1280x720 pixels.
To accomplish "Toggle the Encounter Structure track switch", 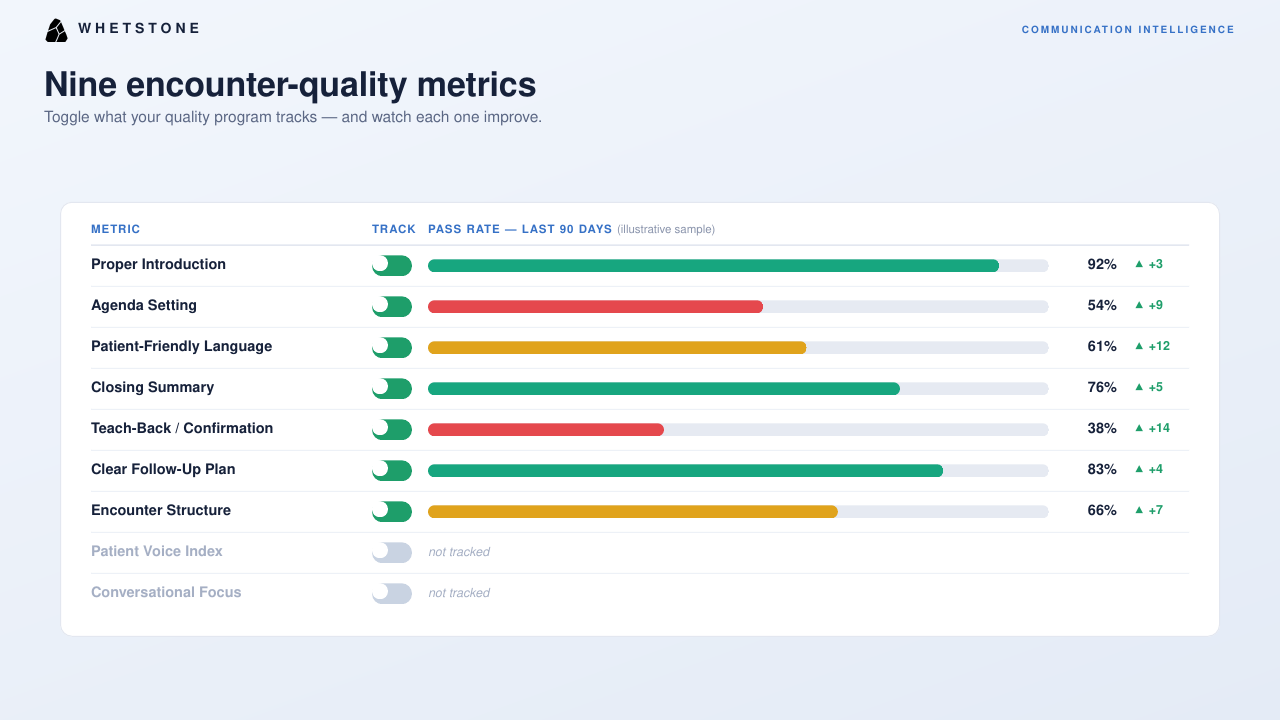I will click(x=392, y=511).
